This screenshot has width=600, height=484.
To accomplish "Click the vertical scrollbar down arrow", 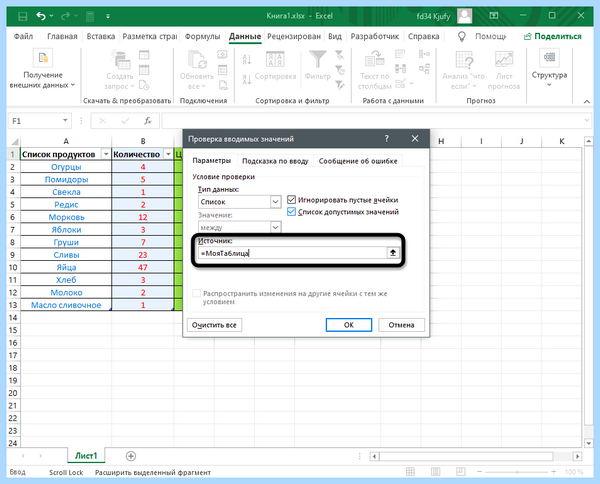I will (x=589, y=443).
